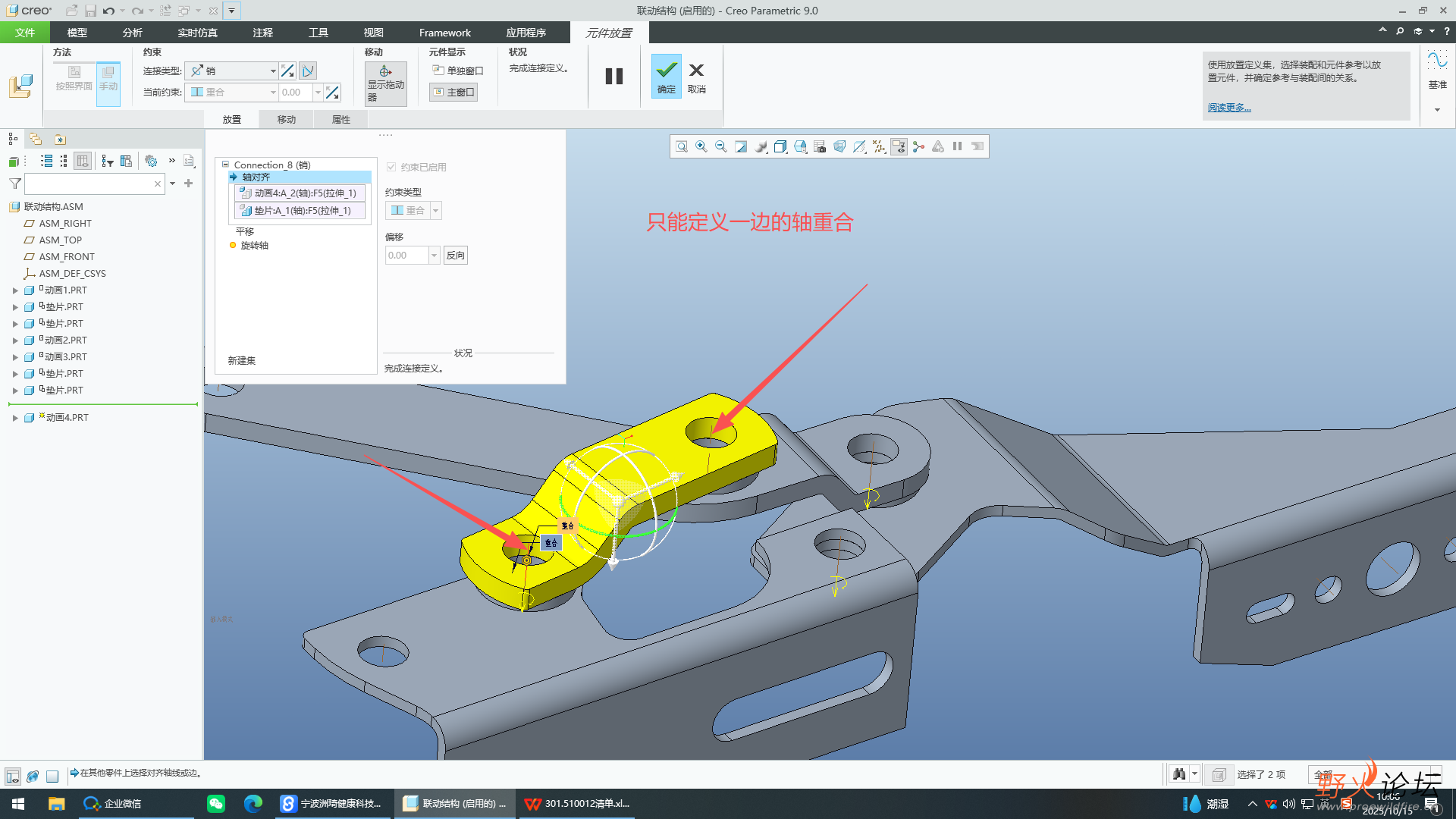
Task: Click the Datum Display Filters icon
Action: pyautogui.click(x=879, y=146)
